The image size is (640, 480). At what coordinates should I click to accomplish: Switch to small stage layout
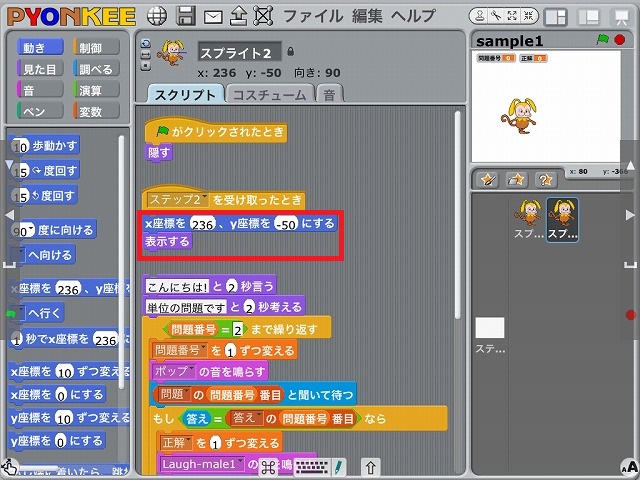[x=556, y=16]
